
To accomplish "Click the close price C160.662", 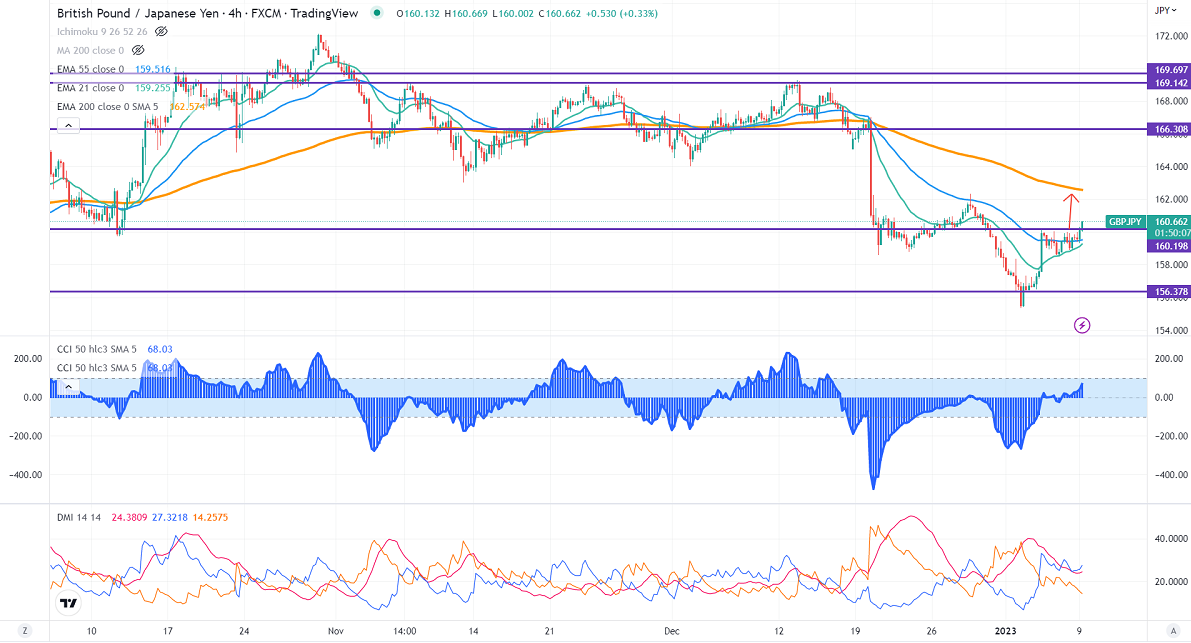I will 560,14.
